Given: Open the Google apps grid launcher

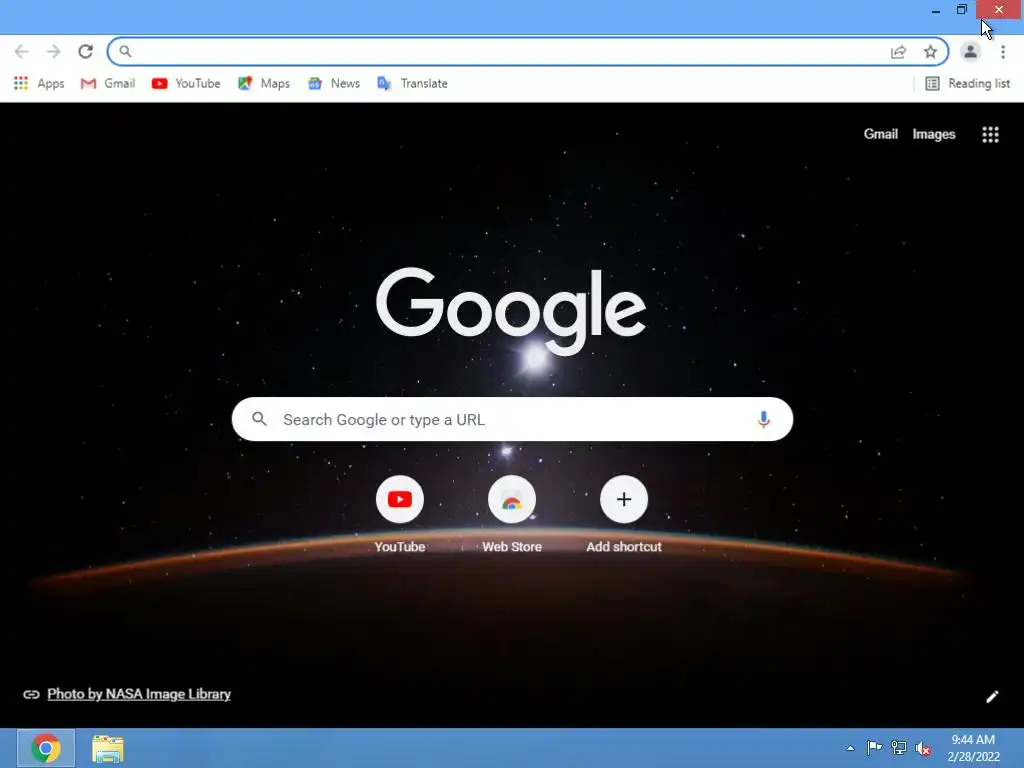Looking at the screenshot, I should click(x=990, y=135).
